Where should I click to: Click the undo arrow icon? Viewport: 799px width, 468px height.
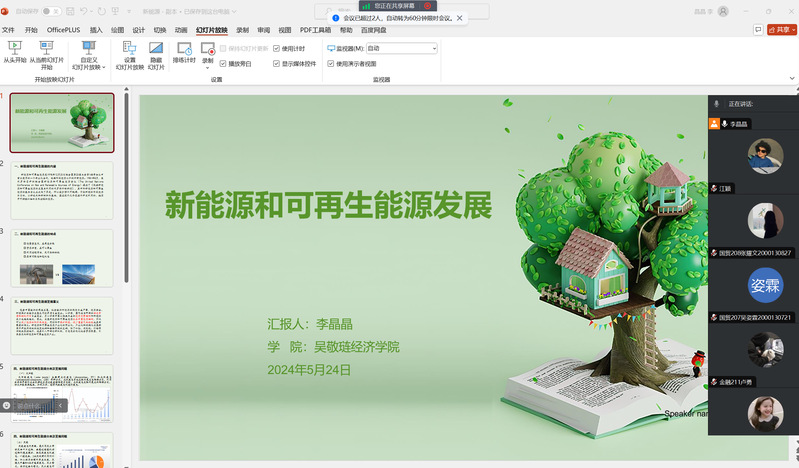pos(83,11)
